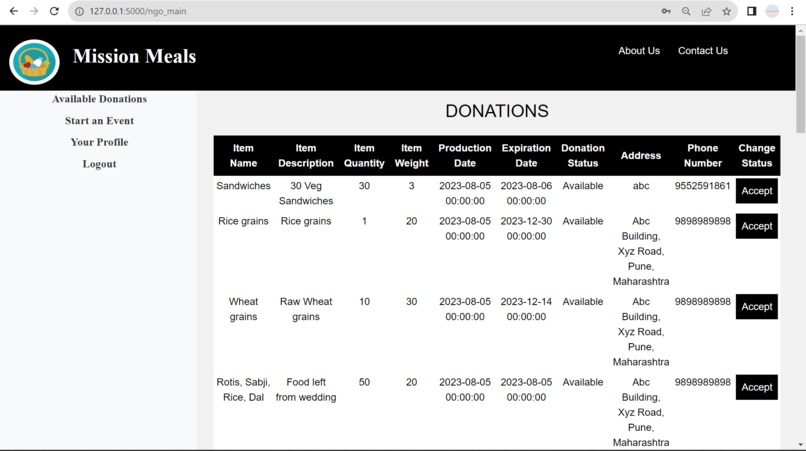Open site information icon in address bar
Viewport: 806px width, 451px height.
pos(80,11)
